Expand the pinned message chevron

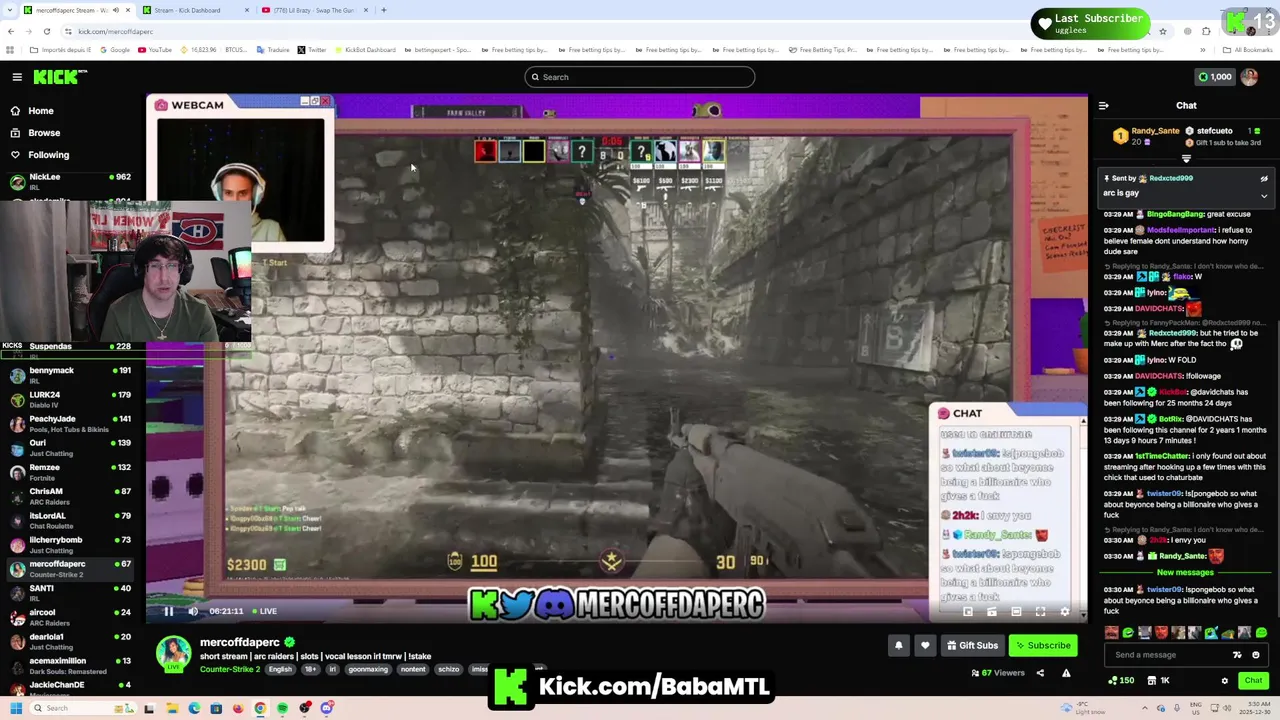tap(1264, 195)
